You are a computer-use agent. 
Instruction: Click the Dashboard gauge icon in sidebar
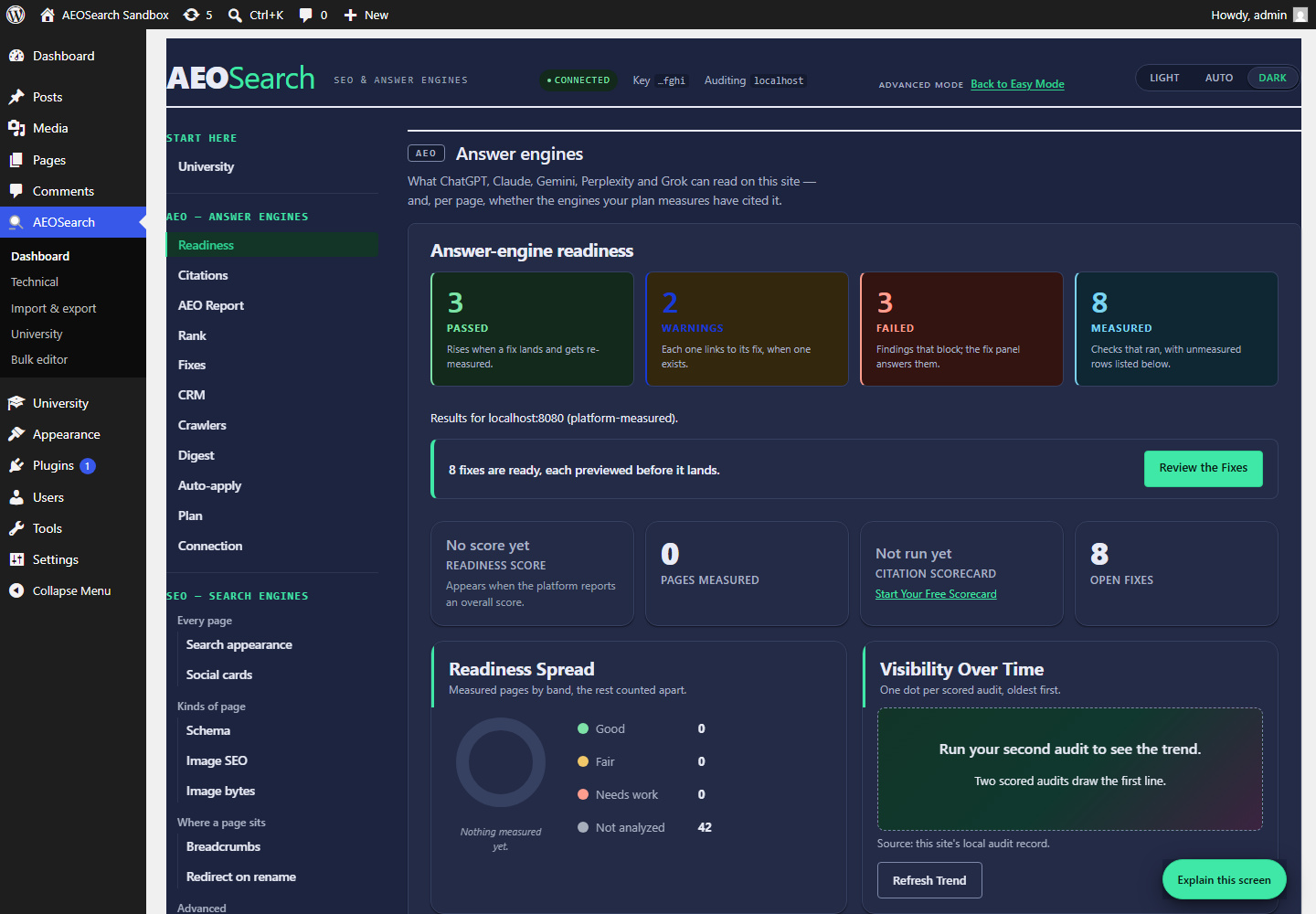[x=16, y=56]
